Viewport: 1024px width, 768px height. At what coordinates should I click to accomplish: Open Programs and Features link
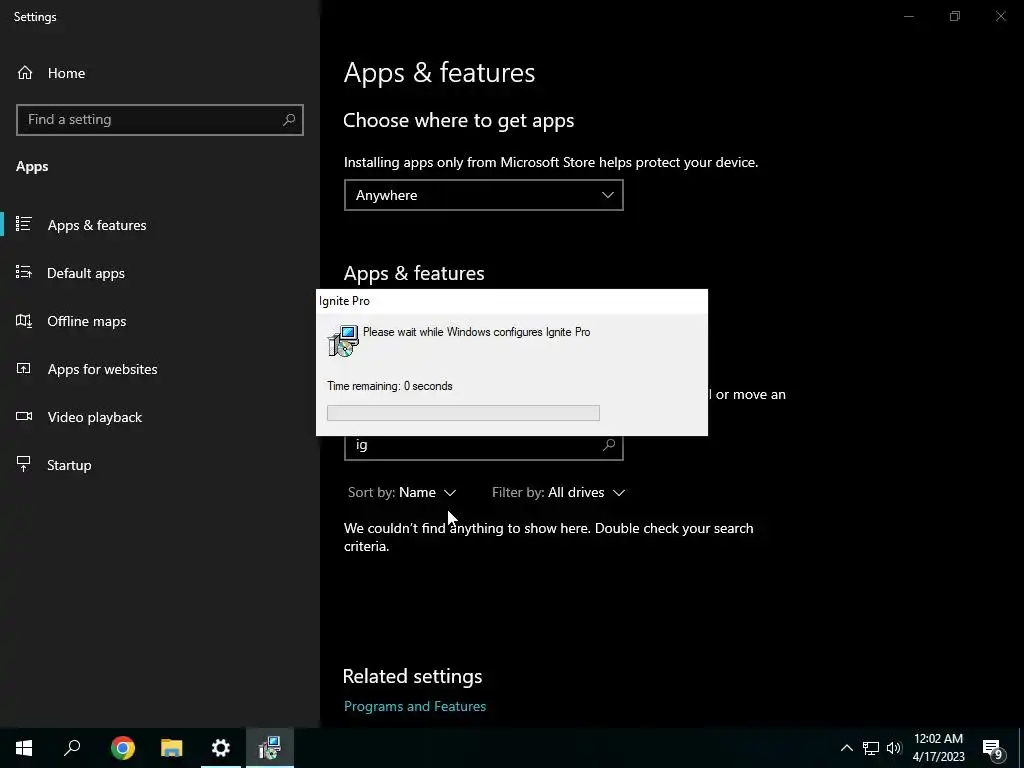click(415, 706)
